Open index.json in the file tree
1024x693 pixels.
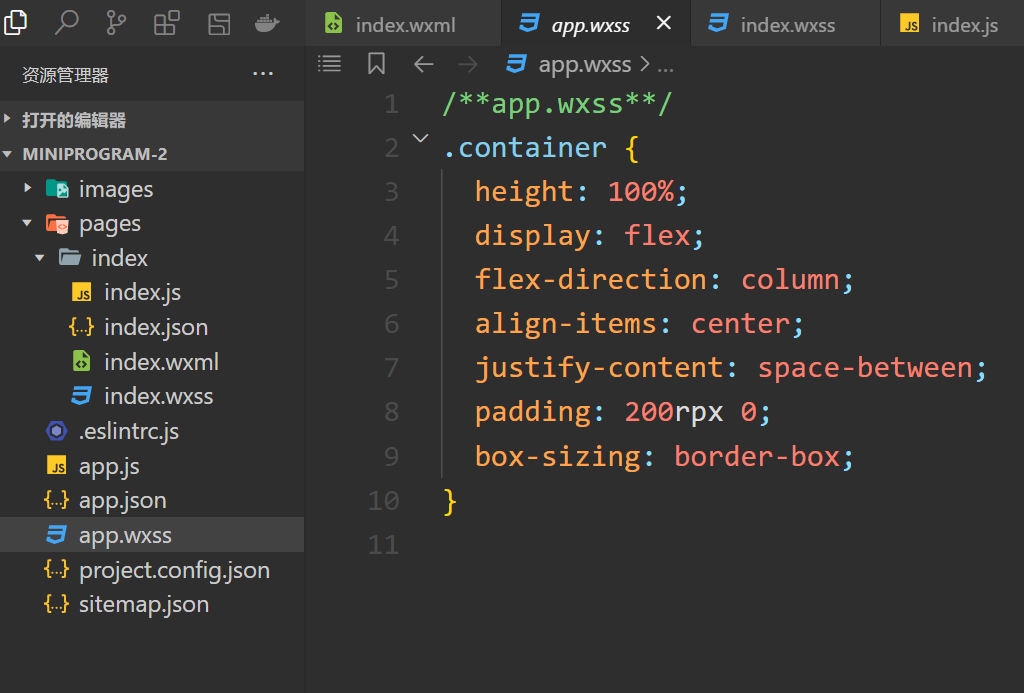[x=152, y=327]
